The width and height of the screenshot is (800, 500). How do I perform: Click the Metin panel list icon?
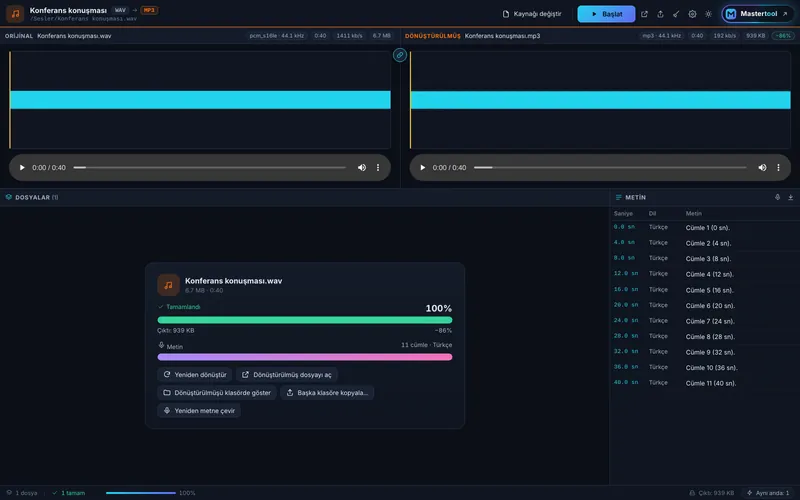point(618,197)
